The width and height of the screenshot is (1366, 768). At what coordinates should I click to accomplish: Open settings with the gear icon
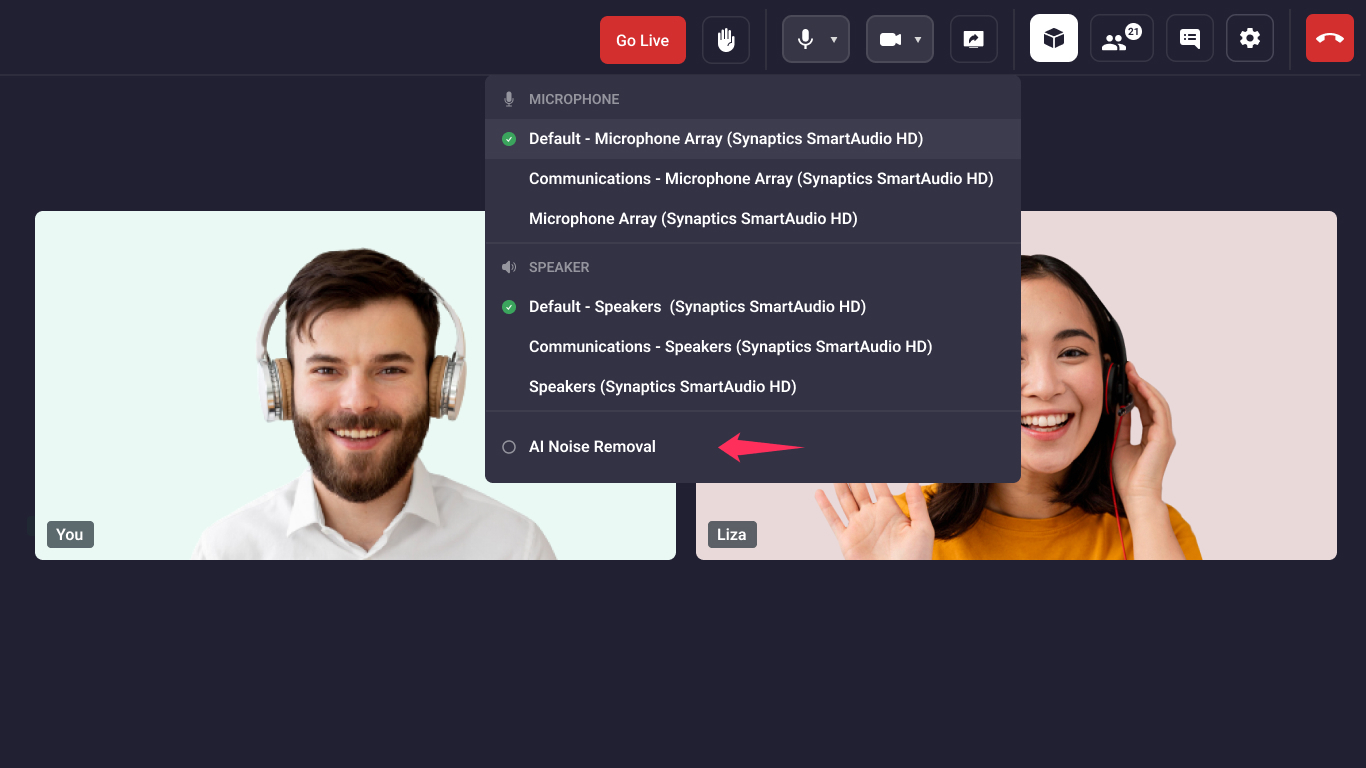pyautogui.click(x=1250, y=39)
